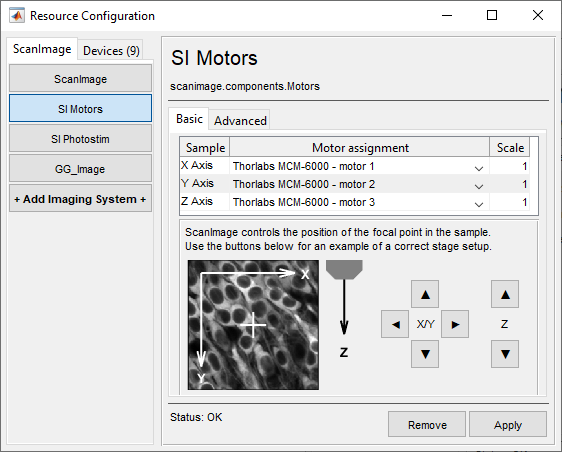Viewport: 562px width, 452px height.
Task: Click the Scale column header
Action: point(510,148)
